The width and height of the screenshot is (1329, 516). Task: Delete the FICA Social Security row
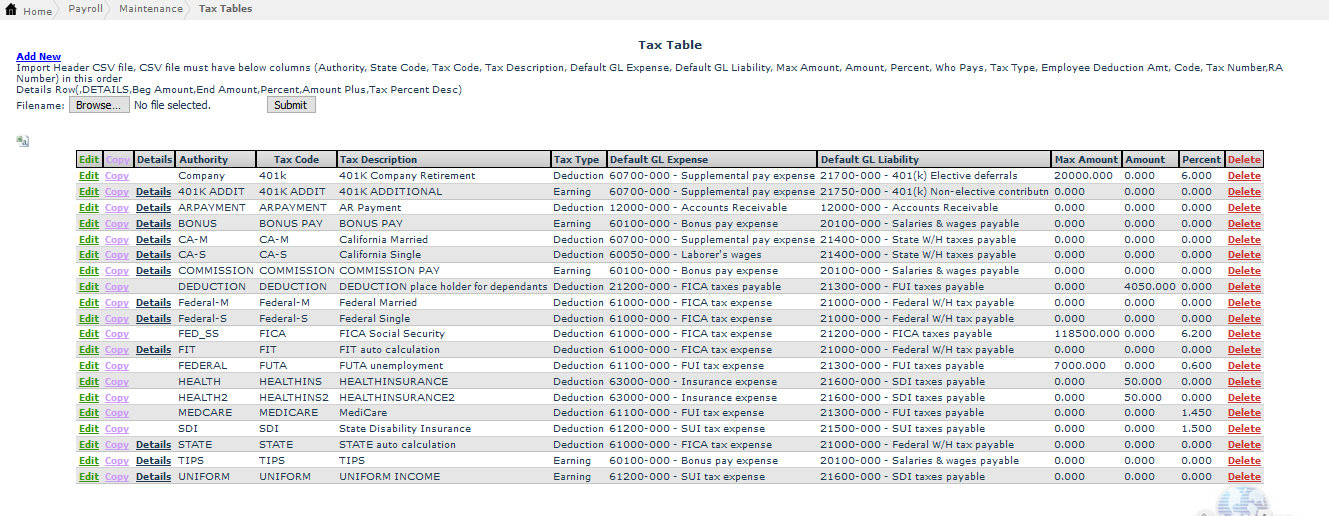1244,334
